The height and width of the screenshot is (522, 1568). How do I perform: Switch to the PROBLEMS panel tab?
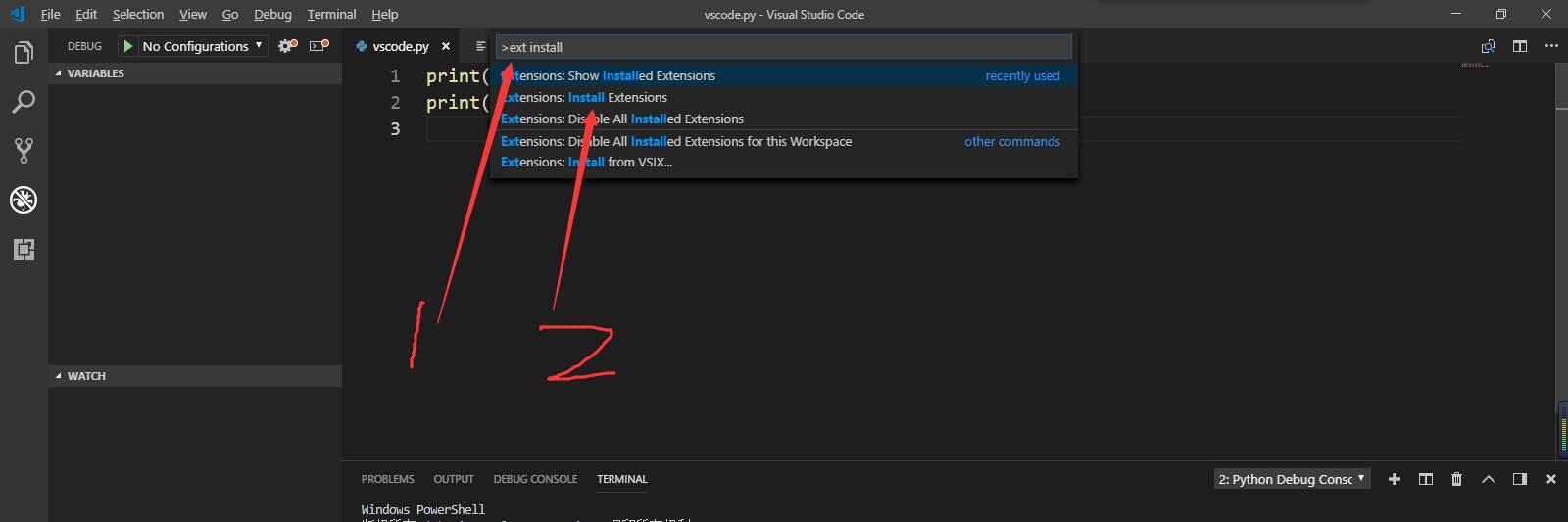click(x=387, y=479)
